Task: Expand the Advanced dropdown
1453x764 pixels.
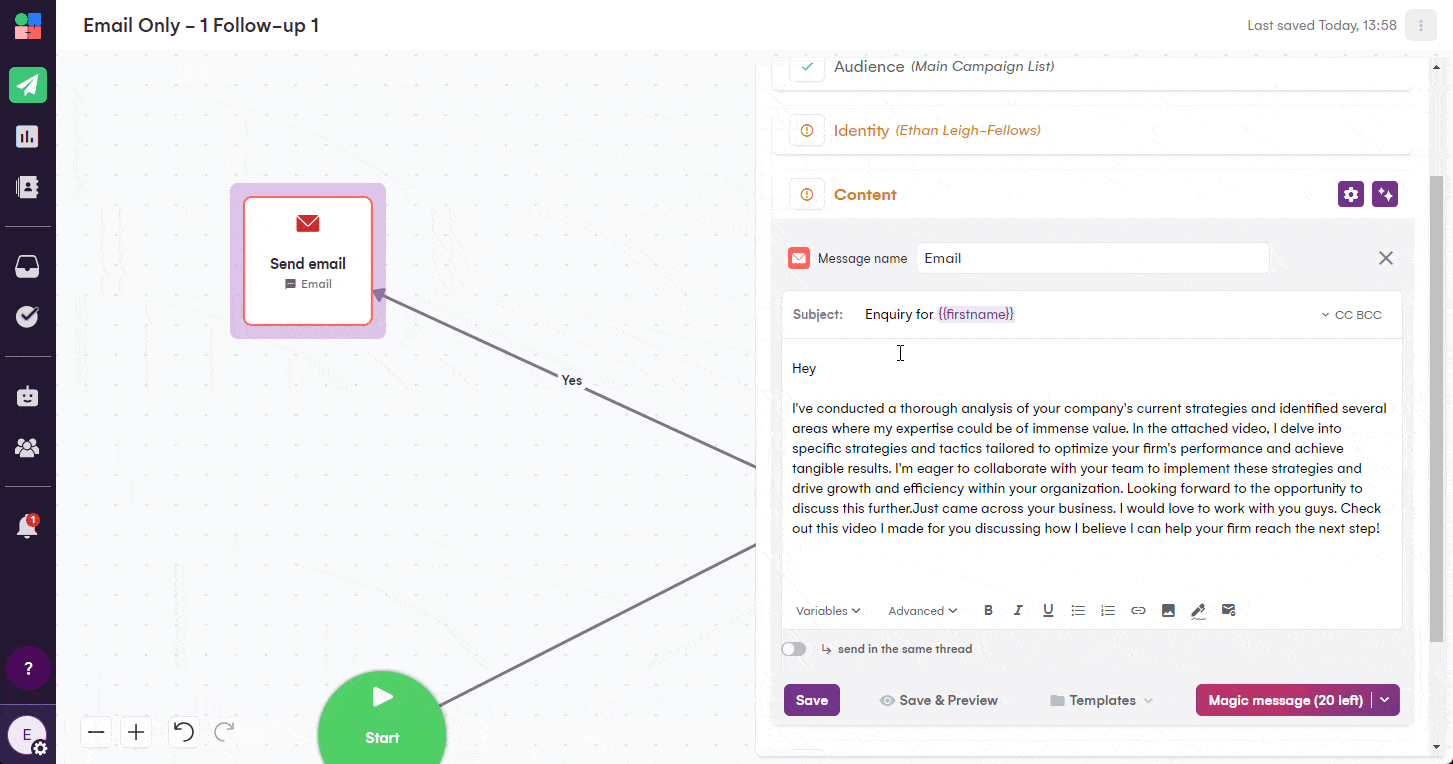Action: point(922,611)
